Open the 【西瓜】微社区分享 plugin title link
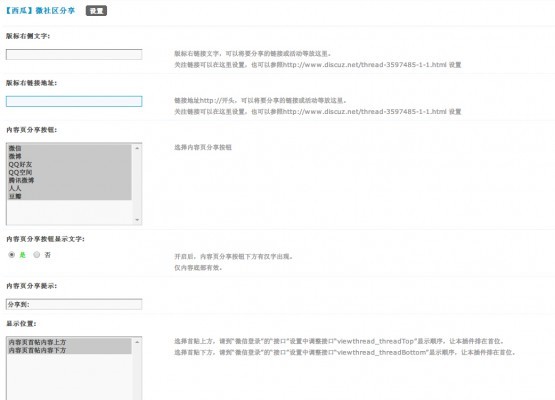555x400 pixels. pos(40,11)
